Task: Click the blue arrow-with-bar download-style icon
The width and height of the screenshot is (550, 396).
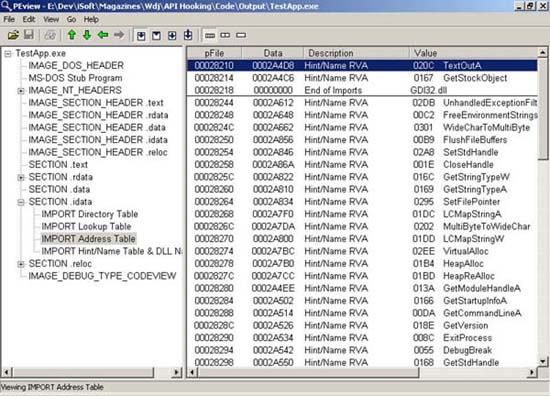Action: [x=188, y=35]
